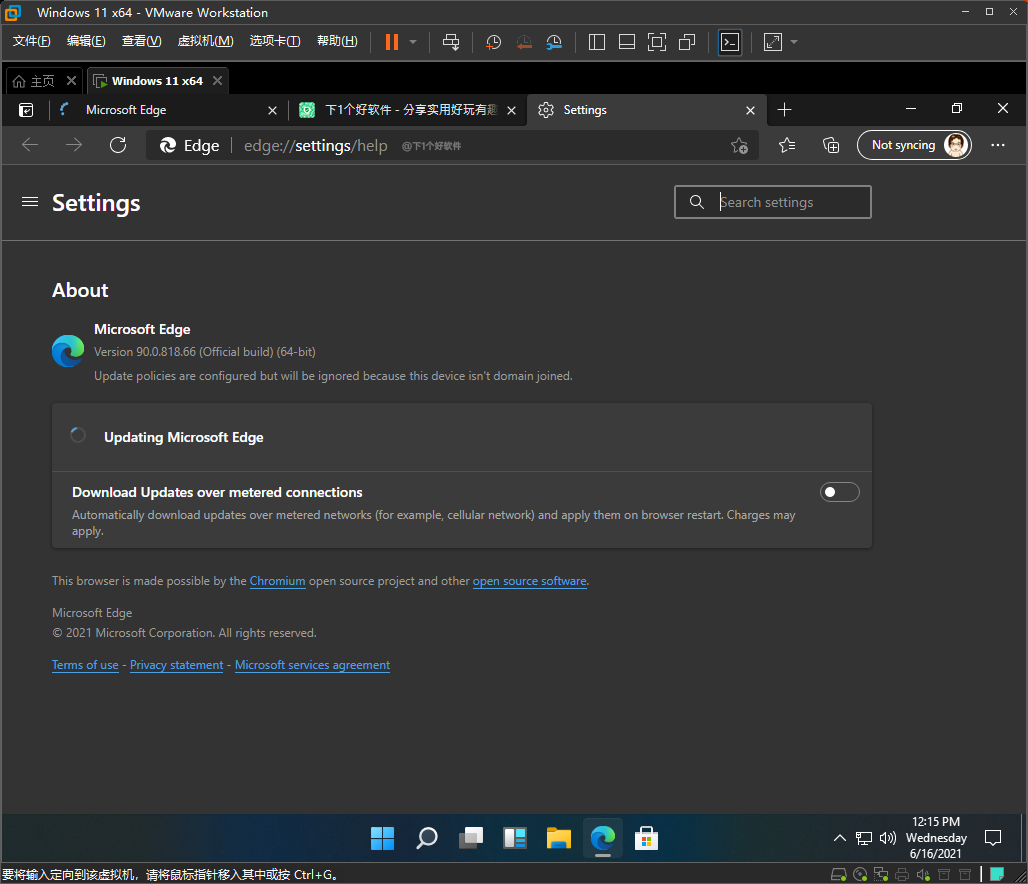Open the Collections icon in Edge toolbar

831,145
